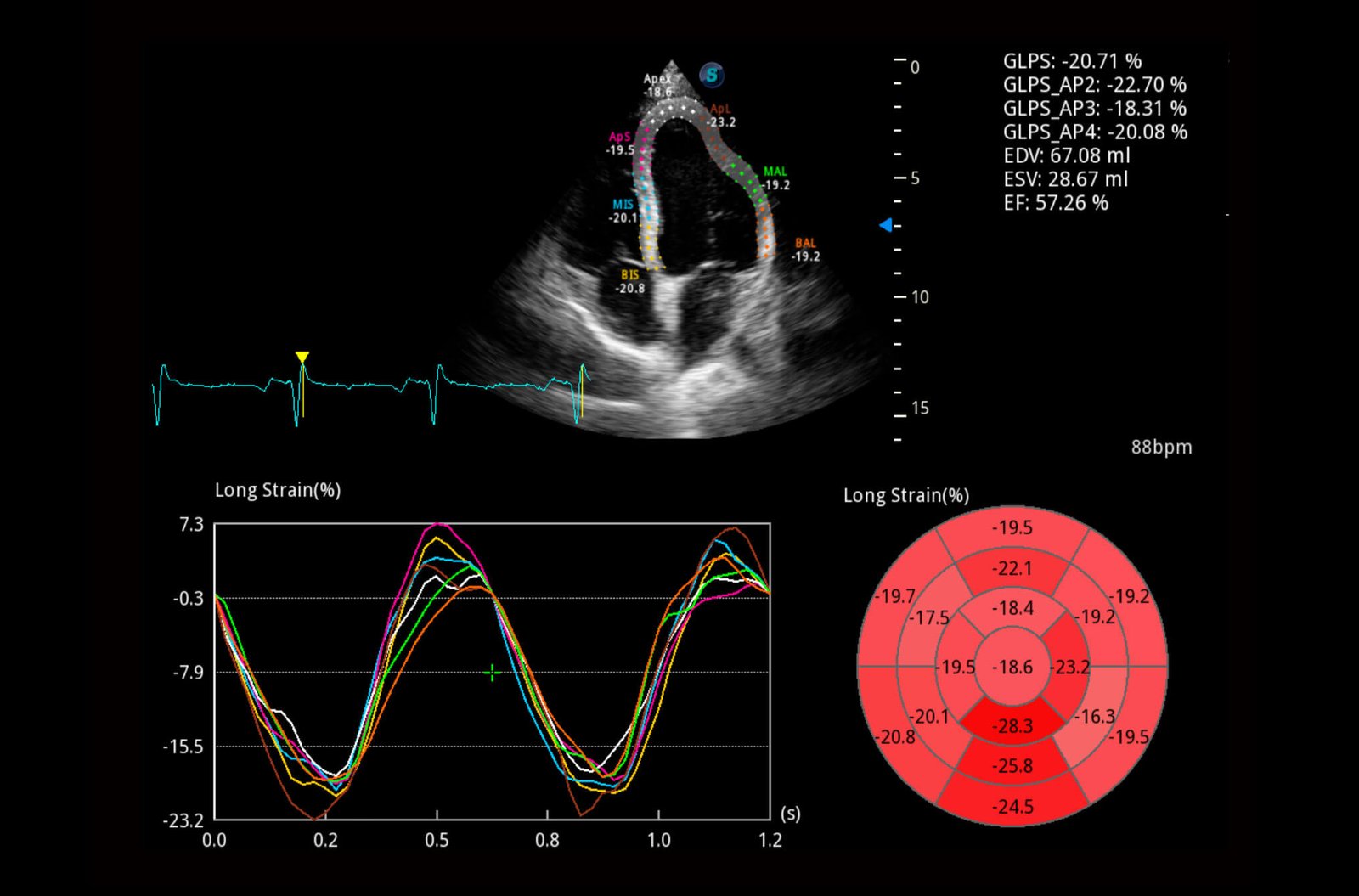This screenshot has width=1359, height=896.
Task: Click the blue focus arrow on depth scale
Action: (x=886, y=225)
